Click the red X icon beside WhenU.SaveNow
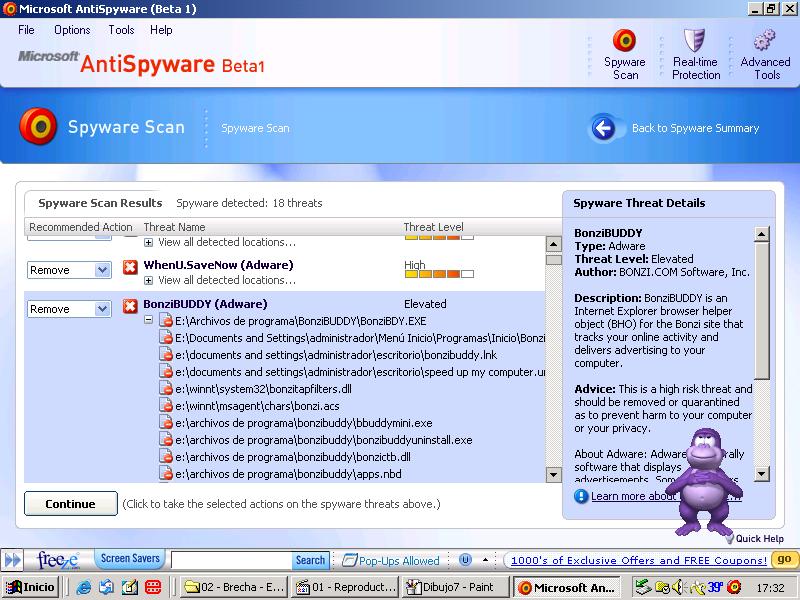Screen dimensions: 800x600 [130, 266]
